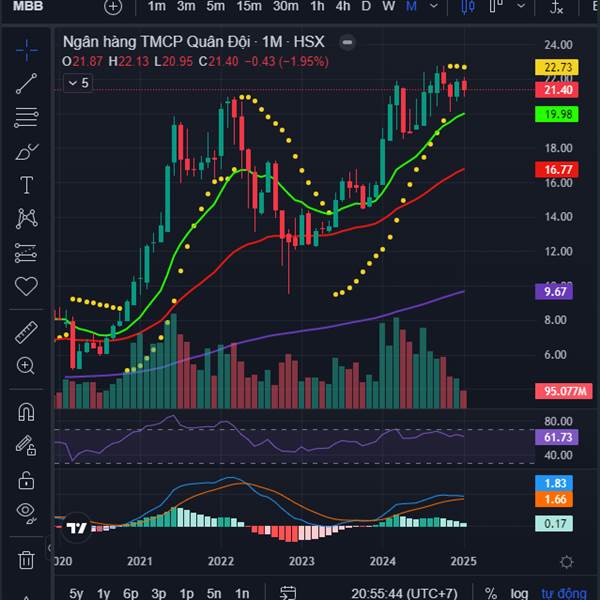
Task: Toggle percent scale mode
Action: [x=491, y=593]
